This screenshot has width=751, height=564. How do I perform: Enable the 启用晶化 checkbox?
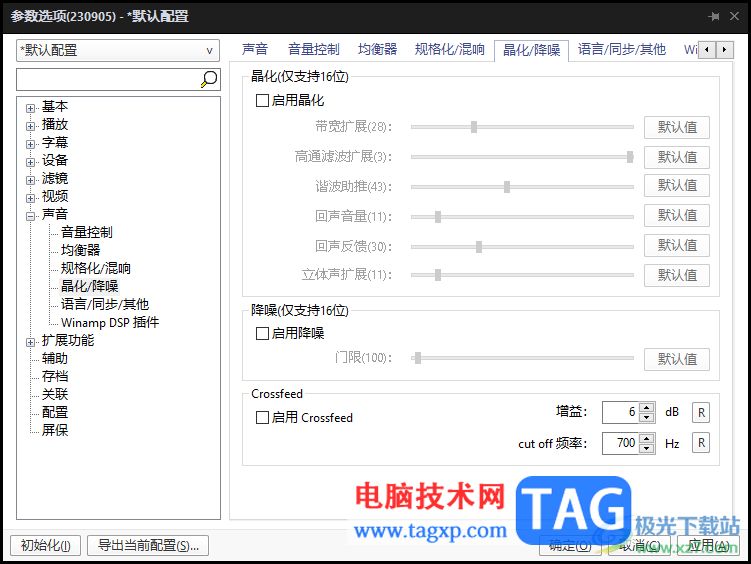pyautogui.click(x=262, y=101)
